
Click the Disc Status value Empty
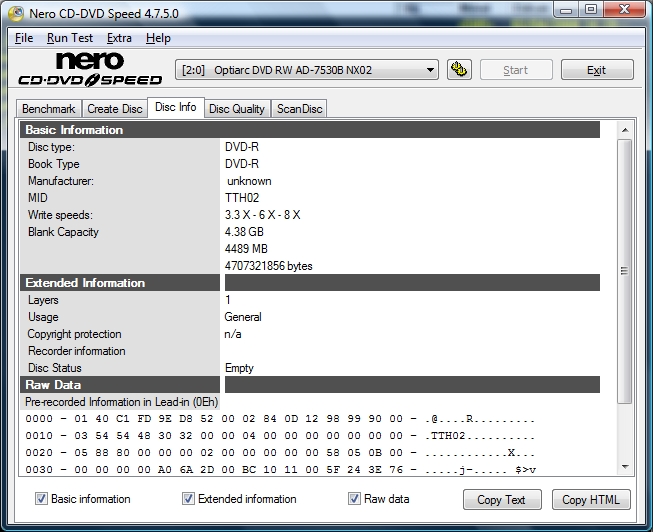239,368
